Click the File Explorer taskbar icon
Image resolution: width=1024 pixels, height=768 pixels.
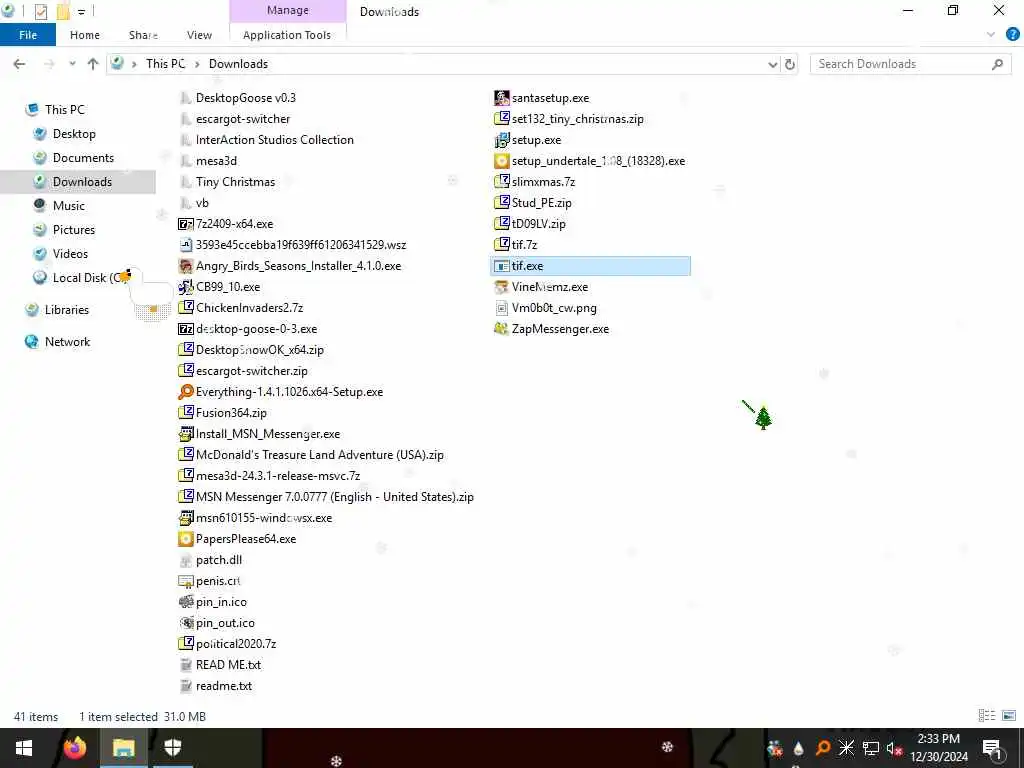(123, 748)
